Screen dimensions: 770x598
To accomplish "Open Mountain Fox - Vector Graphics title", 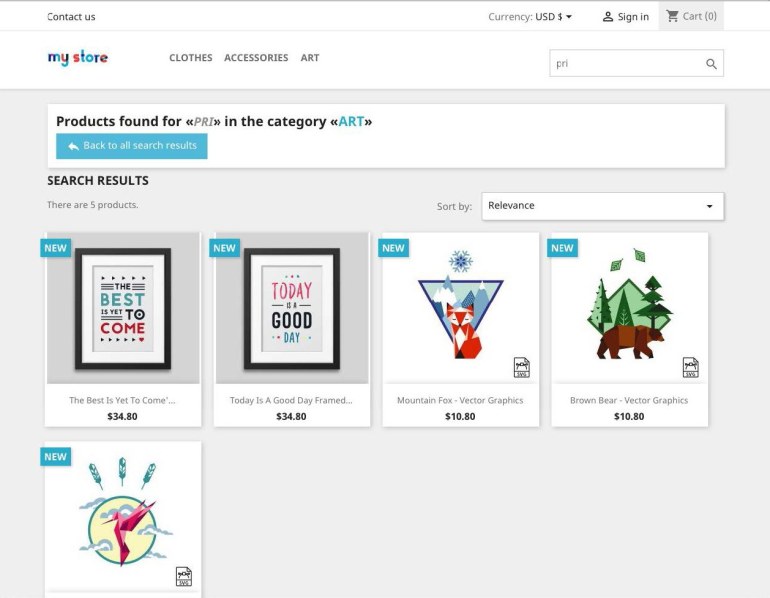I will 460,400.
